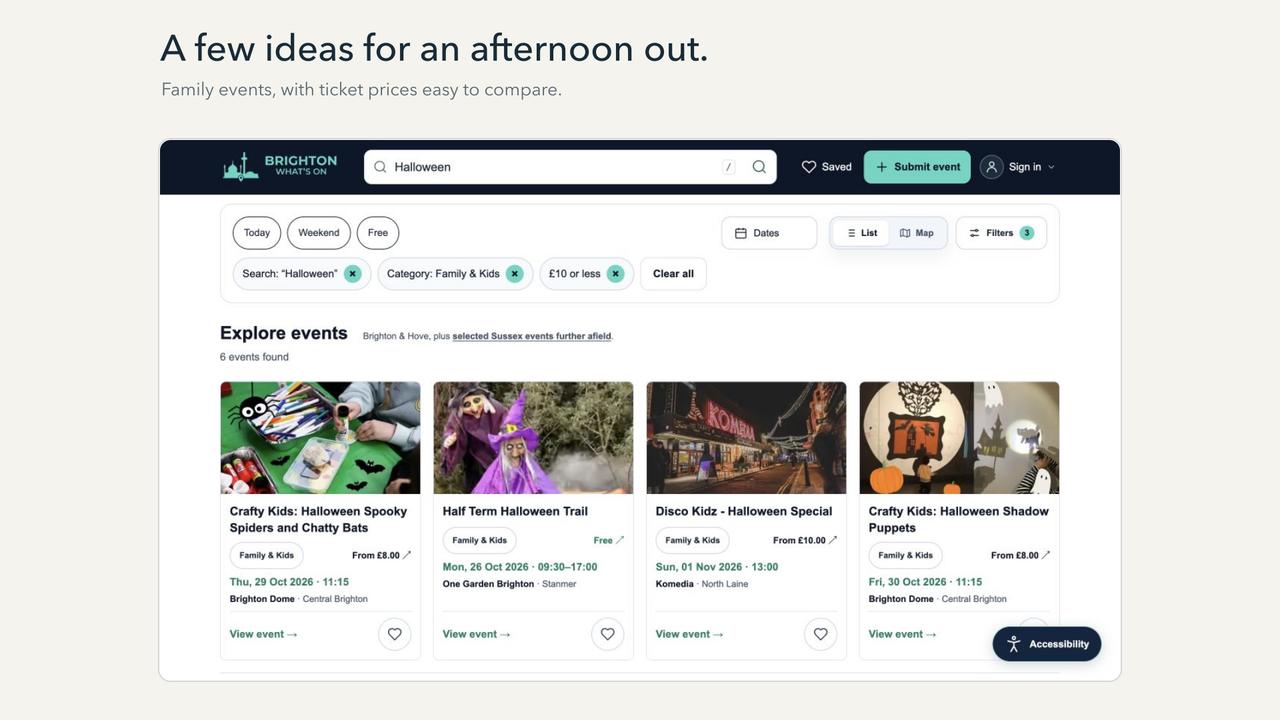Open the Filters panel
The width and height of the screenshot is (1280, 720).
tap(1001, 233)
